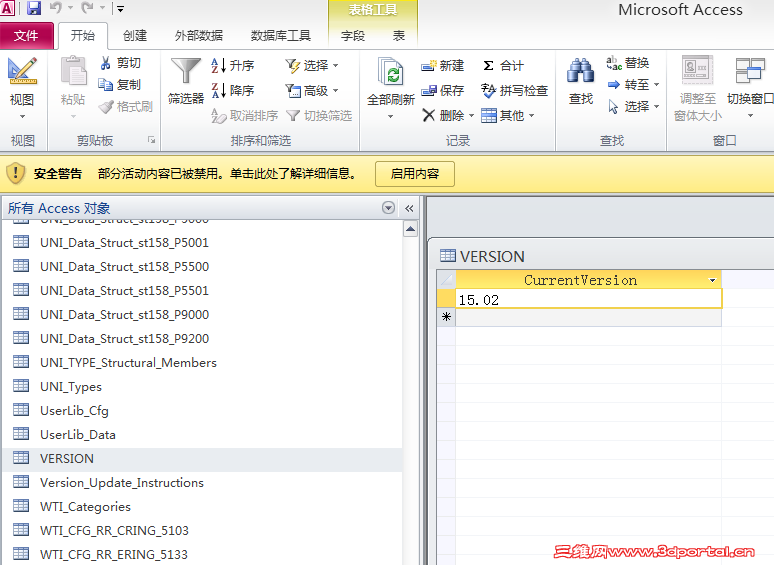
Task: Switch to 创建 (Create) ribbon tab
Action: click(135, 36)
